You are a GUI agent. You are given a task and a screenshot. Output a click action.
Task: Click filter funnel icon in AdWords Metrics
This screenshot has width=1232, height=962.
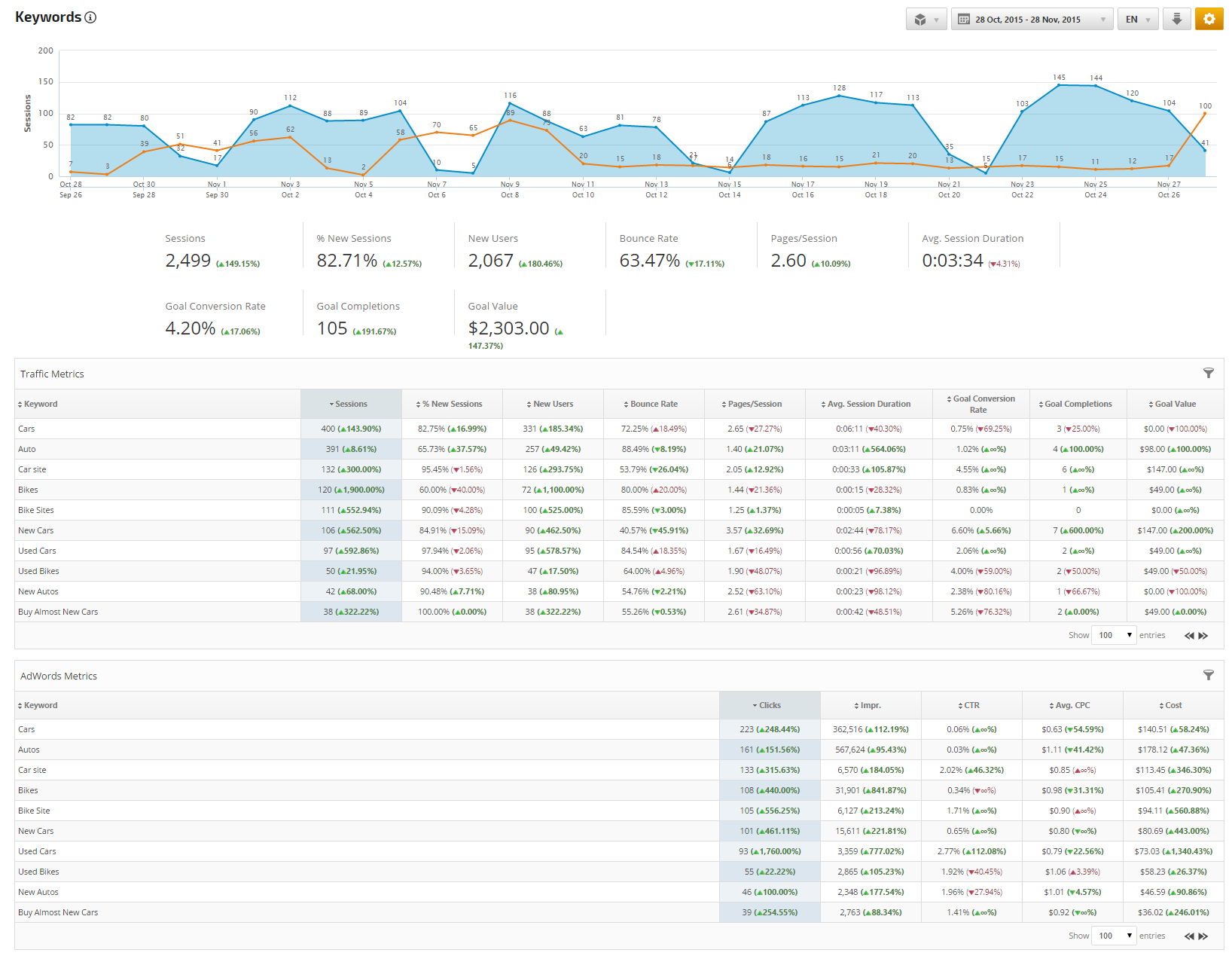(1208, 676)
